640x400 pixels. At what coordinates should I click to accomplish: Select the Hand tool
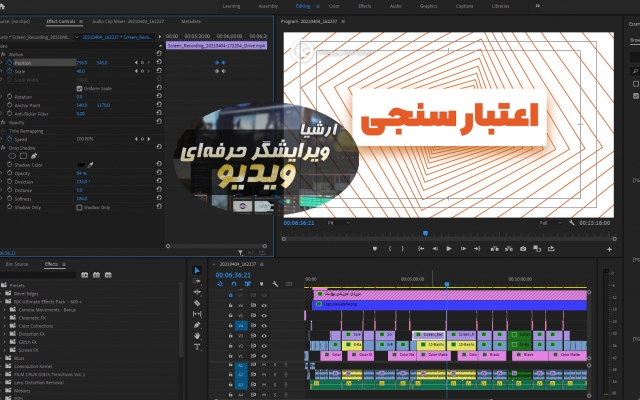(x=197, y=336)
